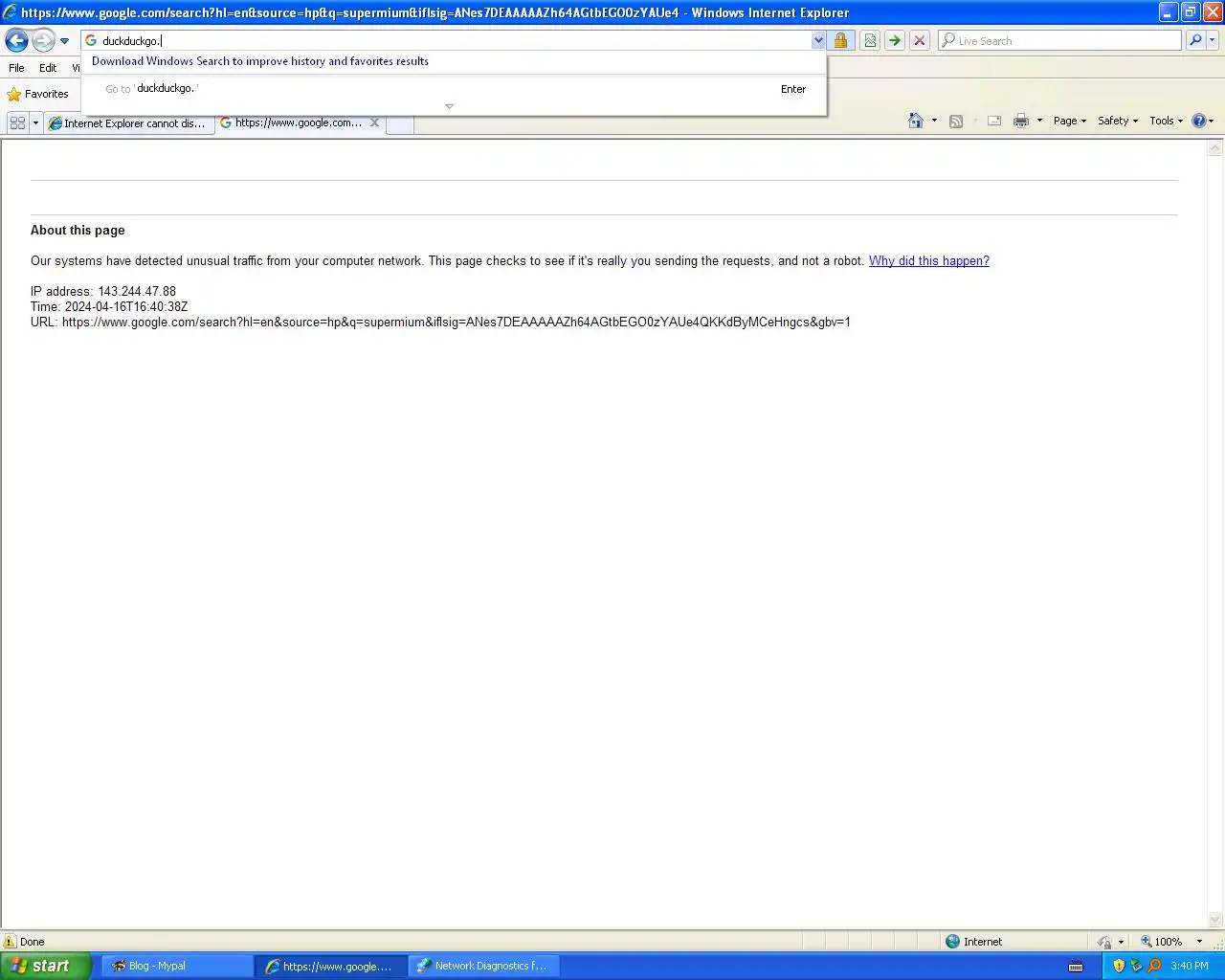Click the 3:40 PM system clock

(x=1190, y=967)
